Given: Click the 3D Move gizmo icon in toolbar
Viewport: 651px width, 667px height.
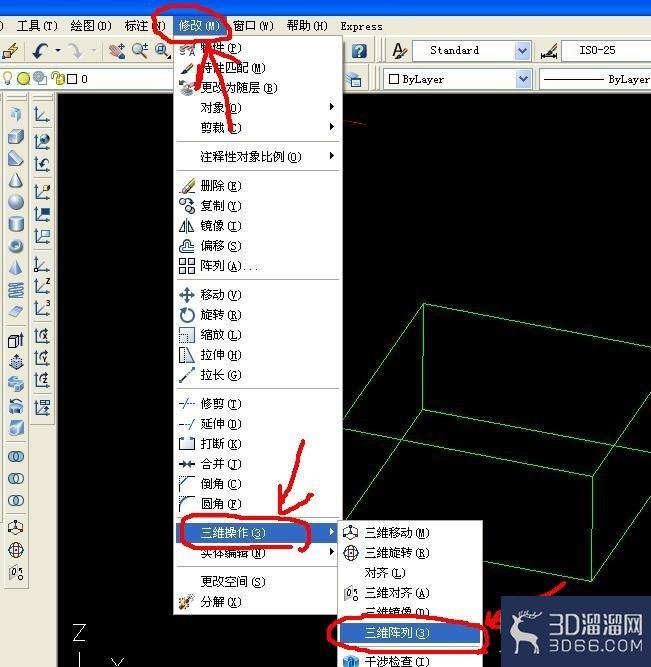Looking at the screenshot, I should click(16, 527).
